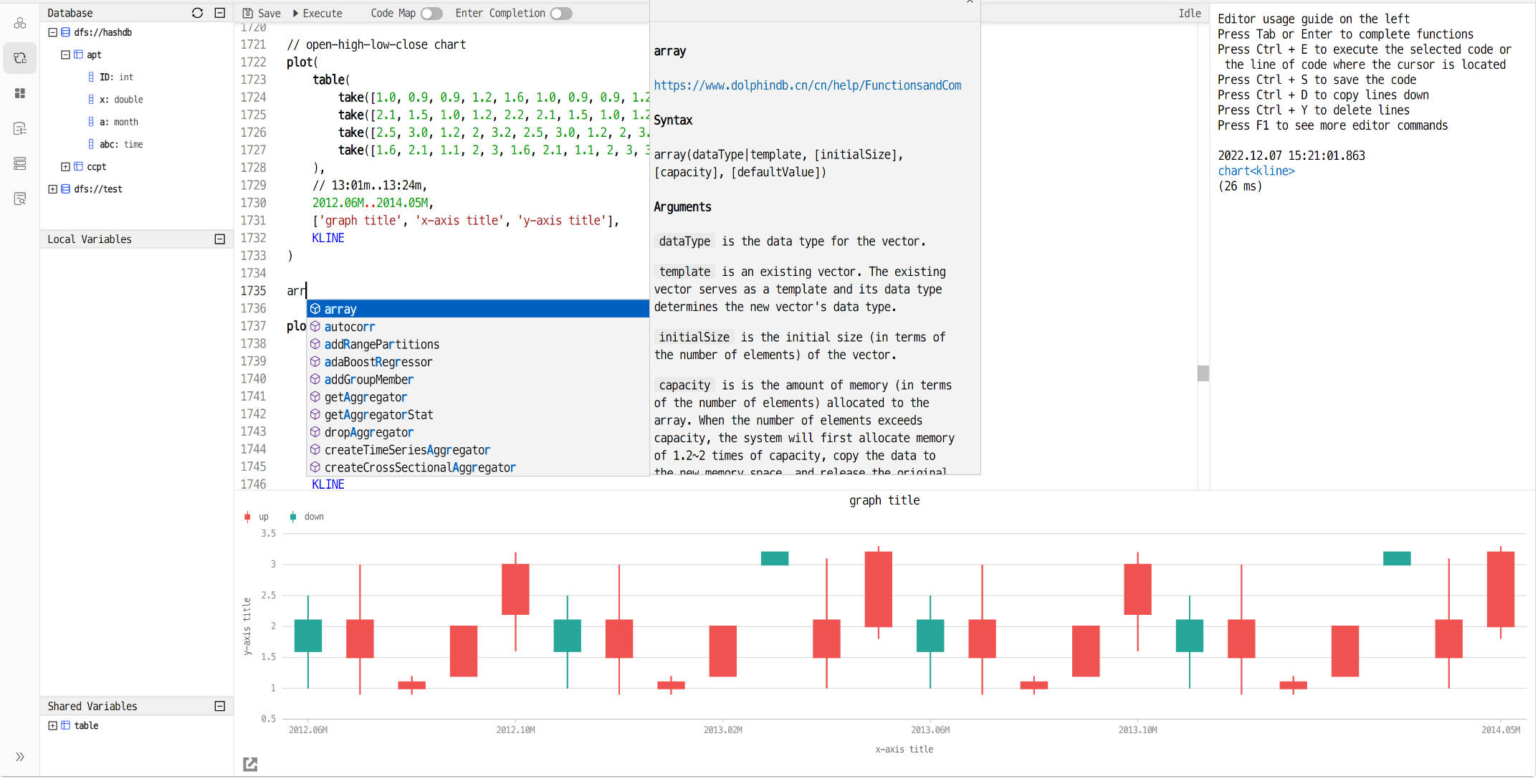Screen dimensions: 1538x784
Task: Collapse the Local Variables panel
Action: (220, 239)
